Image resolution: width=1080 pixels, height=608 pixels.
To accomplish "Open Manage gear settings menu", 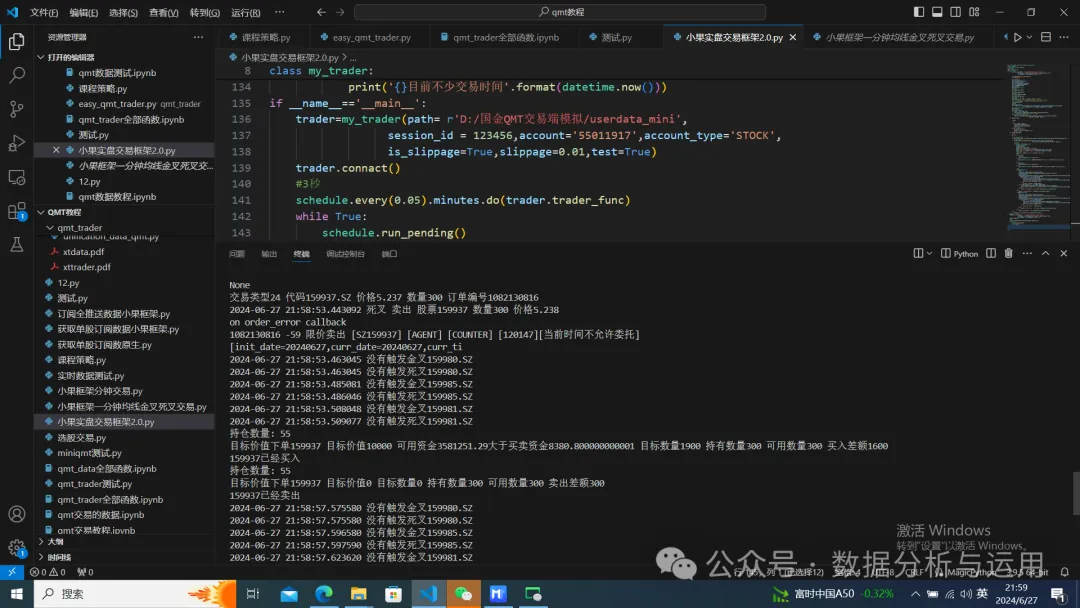I will point(17,548).
